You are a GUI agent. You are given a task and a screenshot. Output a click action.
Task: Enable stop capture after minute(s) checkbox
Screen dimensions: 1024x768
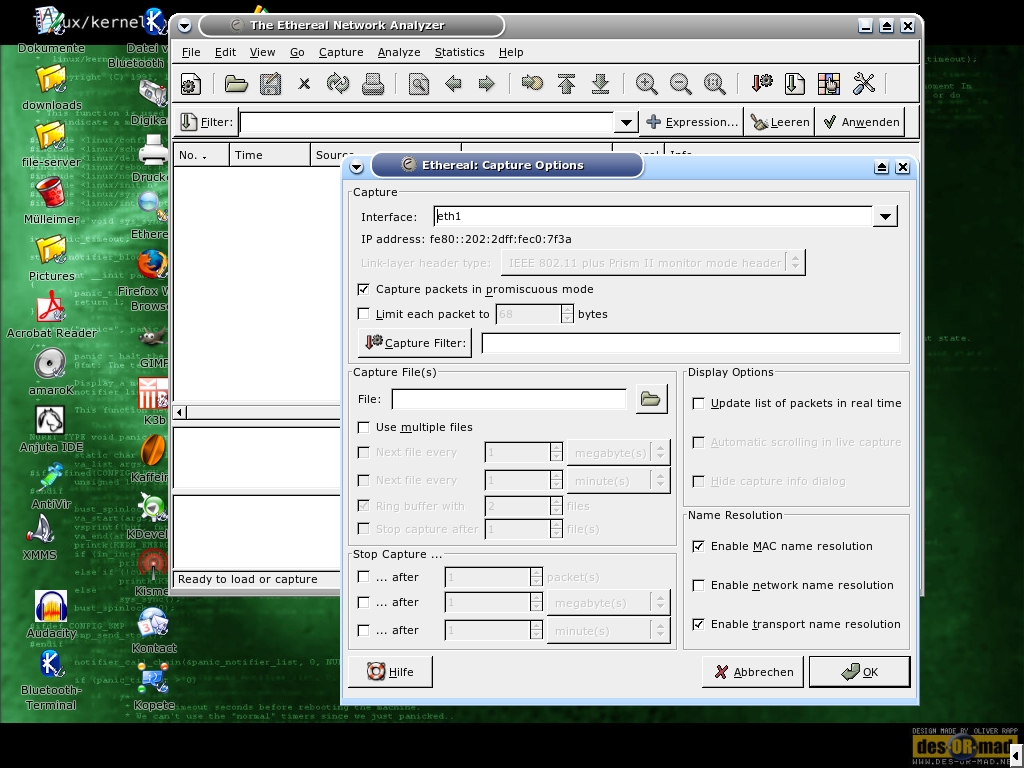364,630
